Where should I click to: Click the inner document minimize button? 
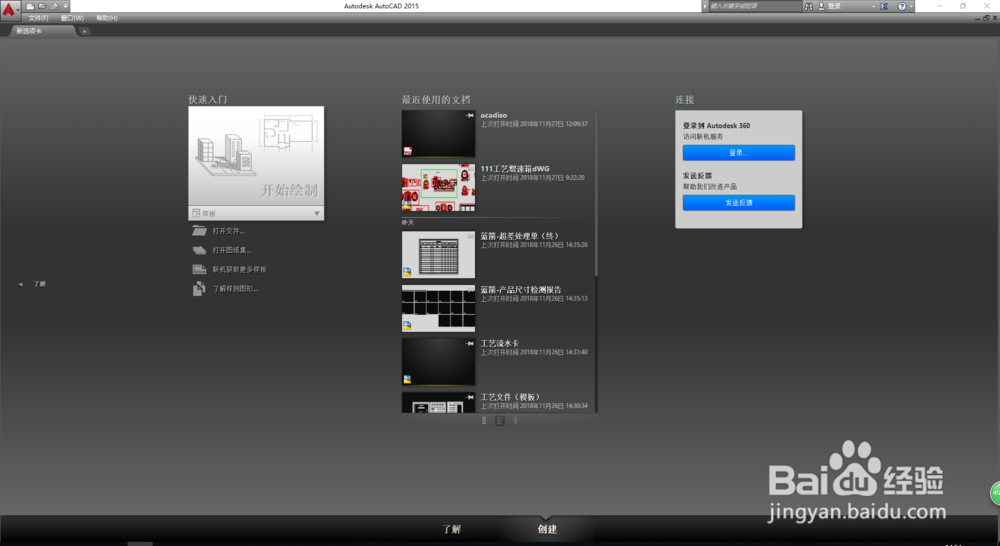pyautogui.click(x=978, y=18)
